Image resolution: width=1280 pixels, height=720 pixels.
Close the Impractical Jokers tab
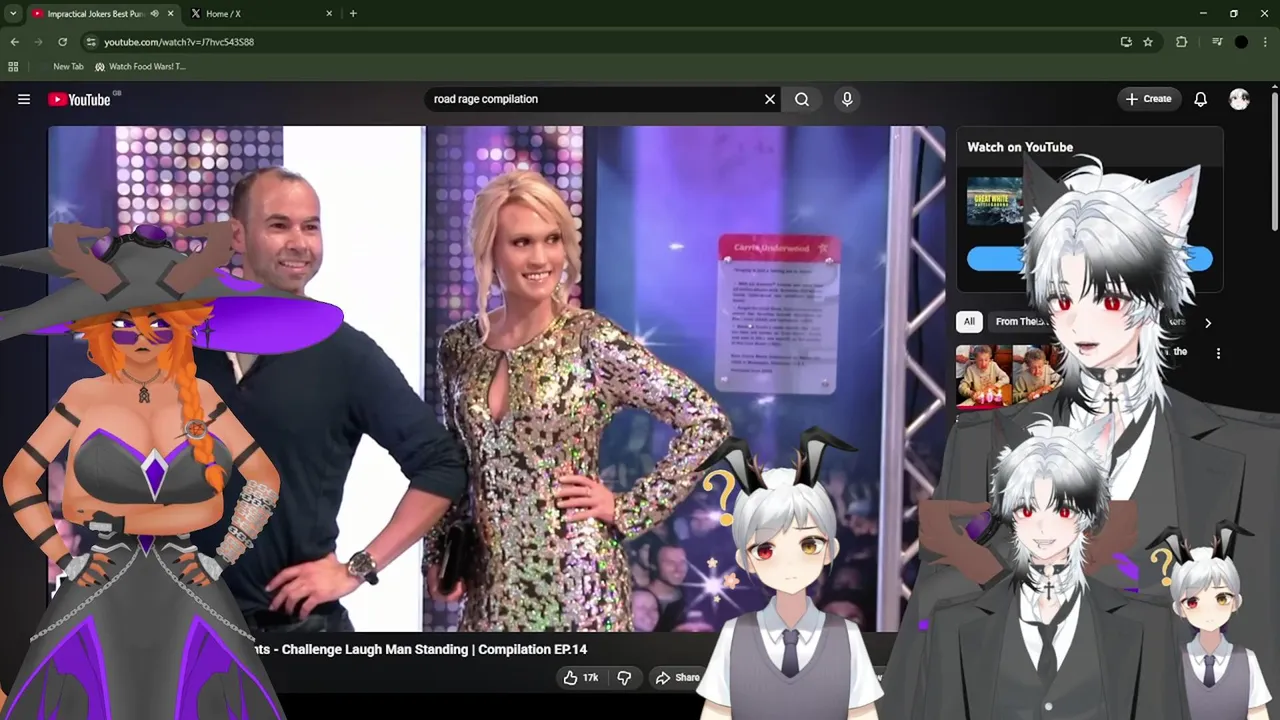click(171, 14)
